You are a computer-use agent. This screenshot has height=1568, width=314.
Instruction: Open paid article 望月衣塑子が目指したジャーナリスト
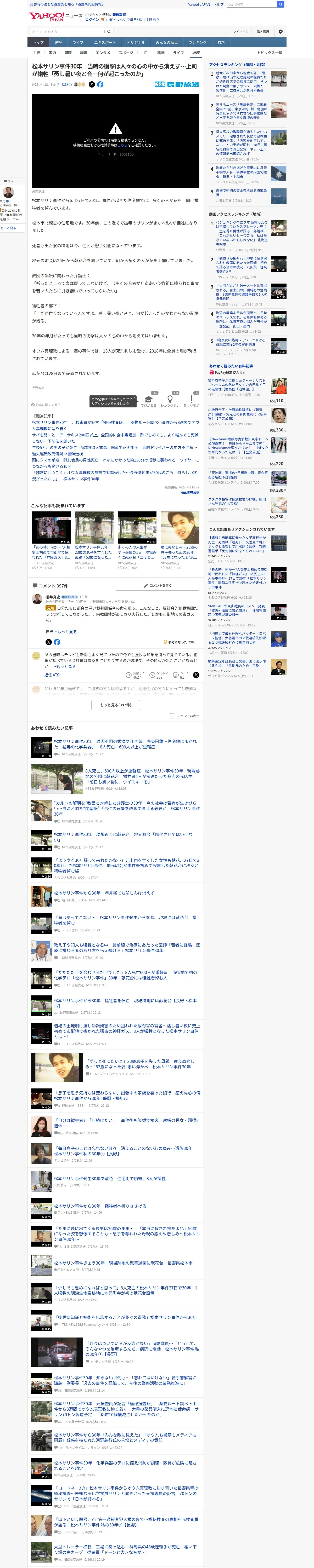click(x=237, y=385)
